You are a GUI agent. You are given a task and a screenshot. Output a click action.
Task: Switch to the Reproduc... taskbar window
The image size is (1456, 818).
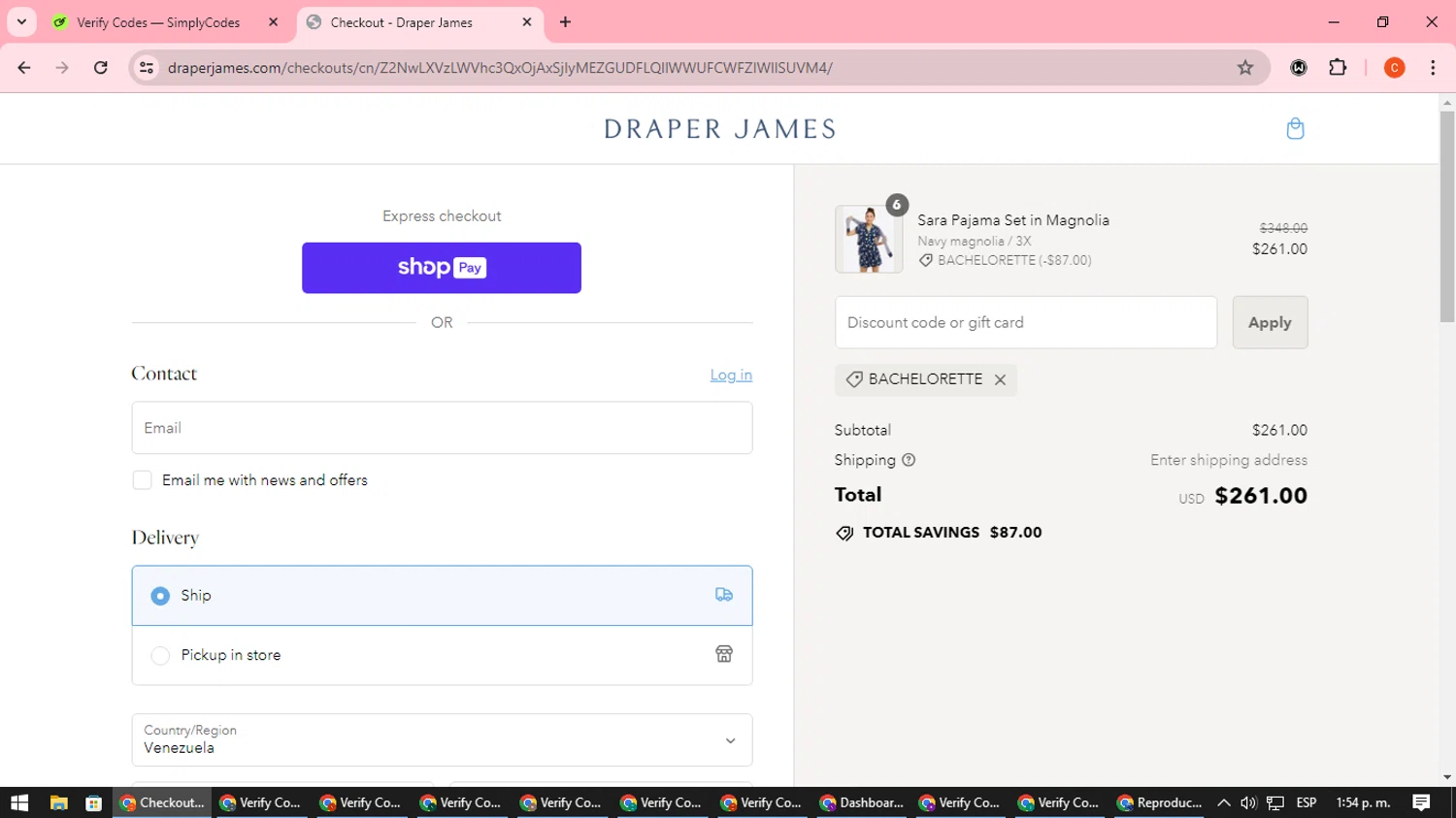point(1159,802)
